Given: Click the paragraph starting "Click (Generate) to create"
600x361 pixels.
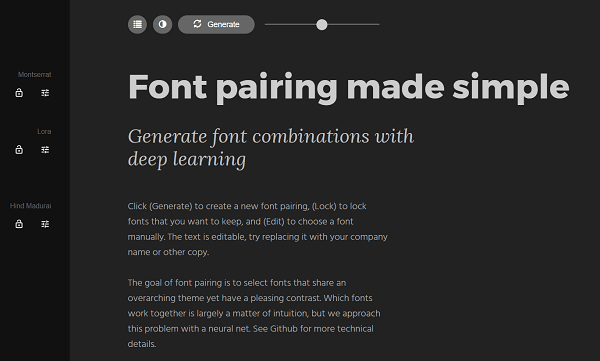Looking at the screenshot, I should point(258,229).
